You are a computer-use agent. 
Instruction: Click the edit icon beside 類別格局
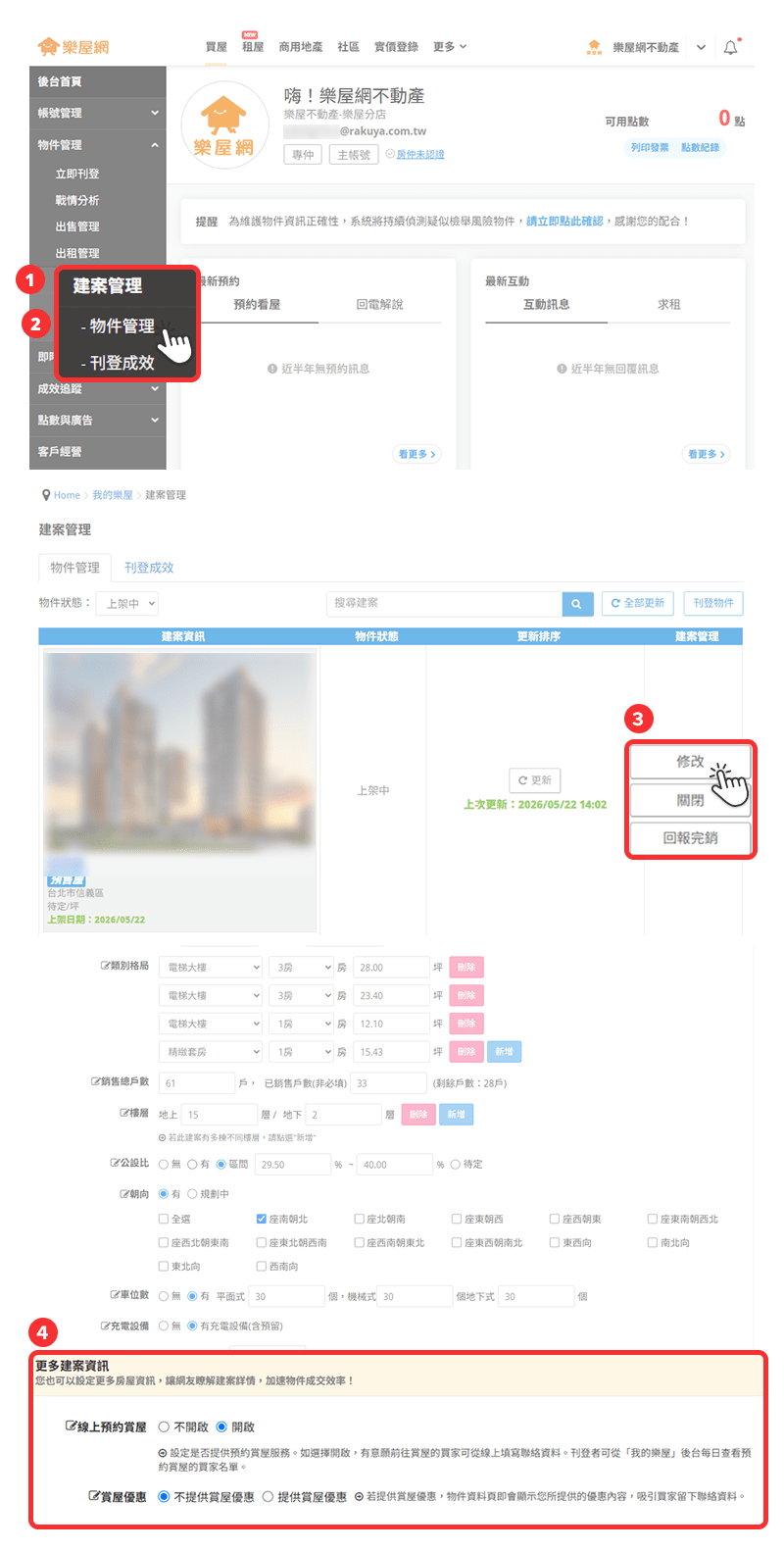pos(105,966)
